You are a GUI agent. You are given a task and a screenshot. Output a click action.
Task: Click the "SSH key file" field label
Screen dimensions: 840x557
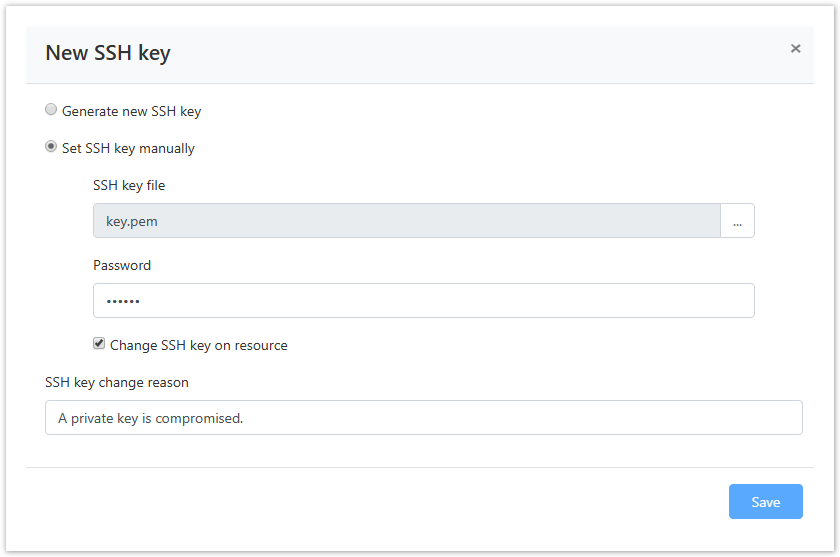pos(129,185)
